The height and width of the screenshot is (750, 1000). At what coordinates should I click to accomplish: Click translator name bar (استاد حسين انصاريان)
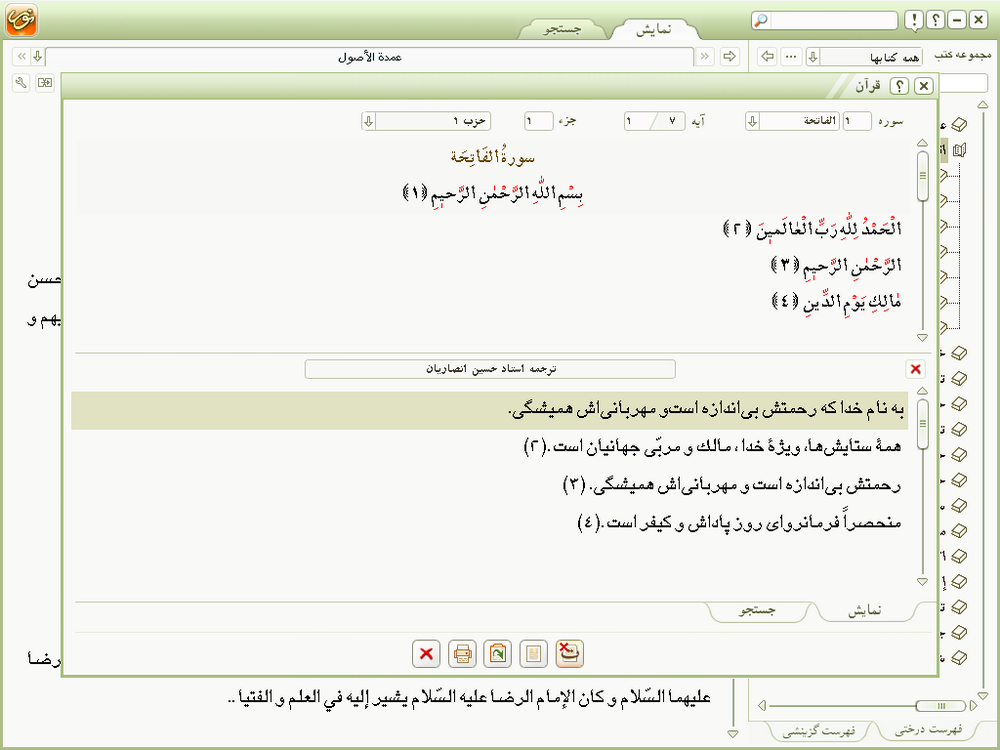tap(490, 369)
